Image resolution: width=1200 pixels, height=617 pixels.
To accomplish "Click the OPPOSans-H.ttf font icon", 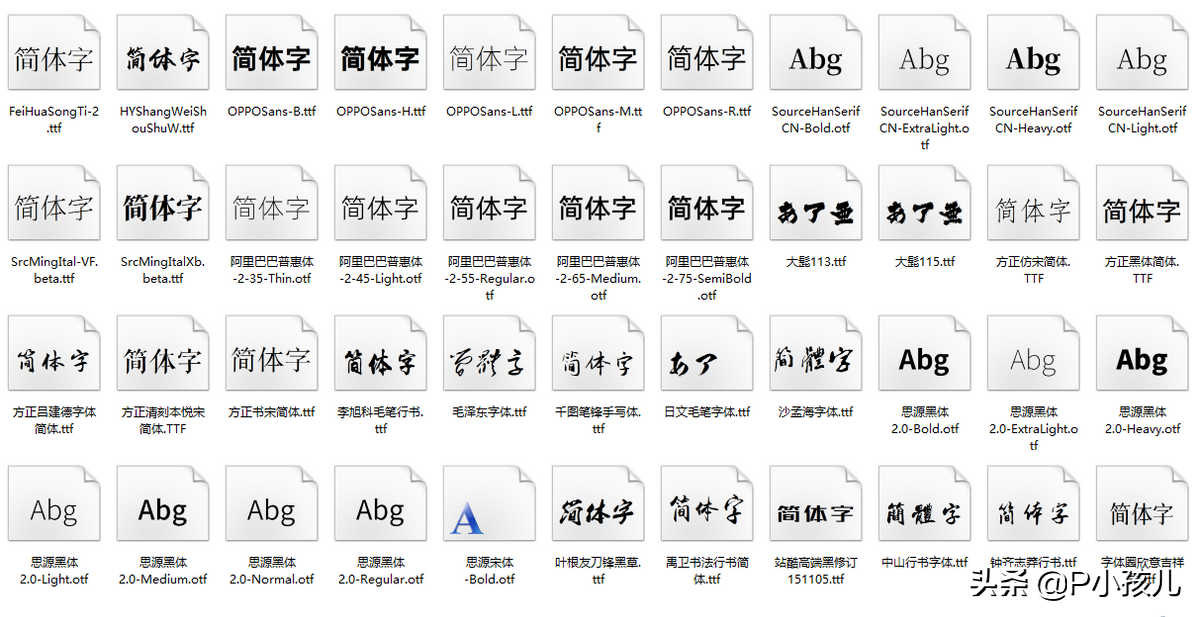I will (x=380, y=53).
